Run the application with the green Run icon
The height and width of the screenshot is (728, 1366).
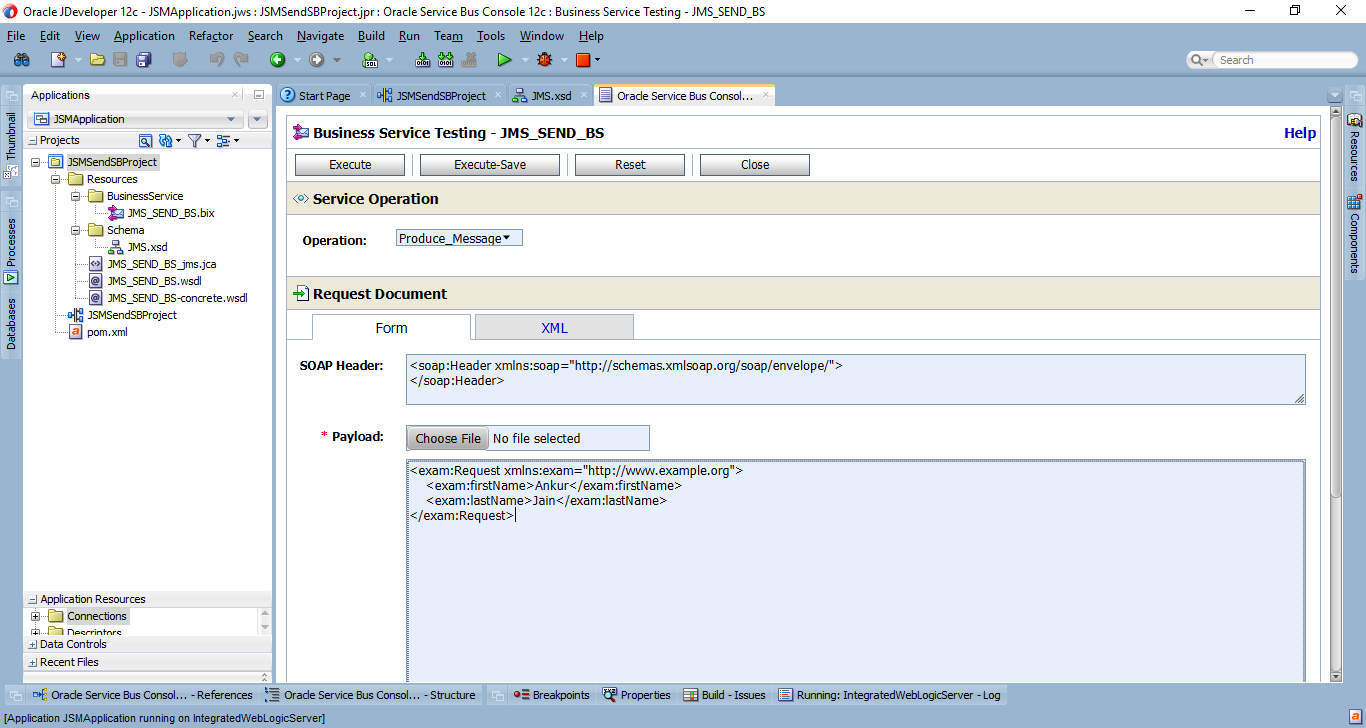click(505, 59)
